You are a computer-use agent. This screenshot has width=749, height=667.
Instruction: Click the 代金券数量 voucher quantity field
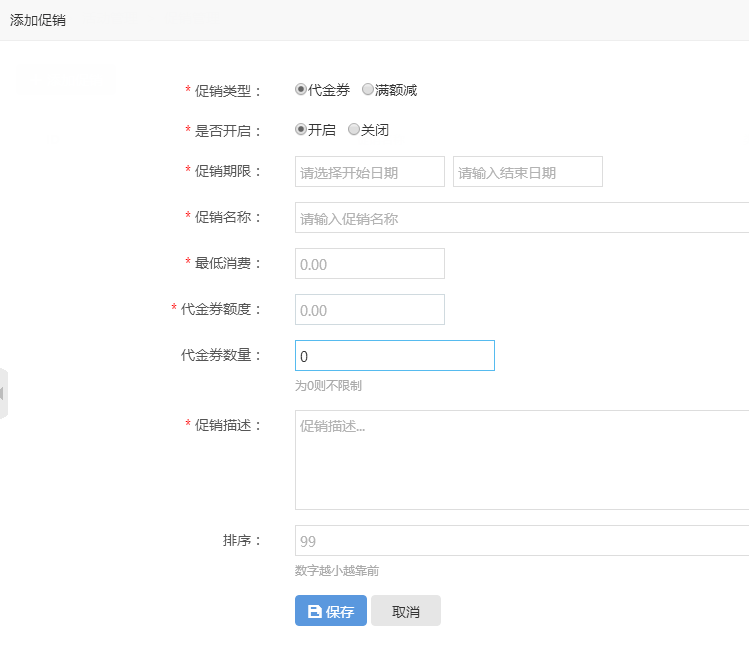point(395,355)
